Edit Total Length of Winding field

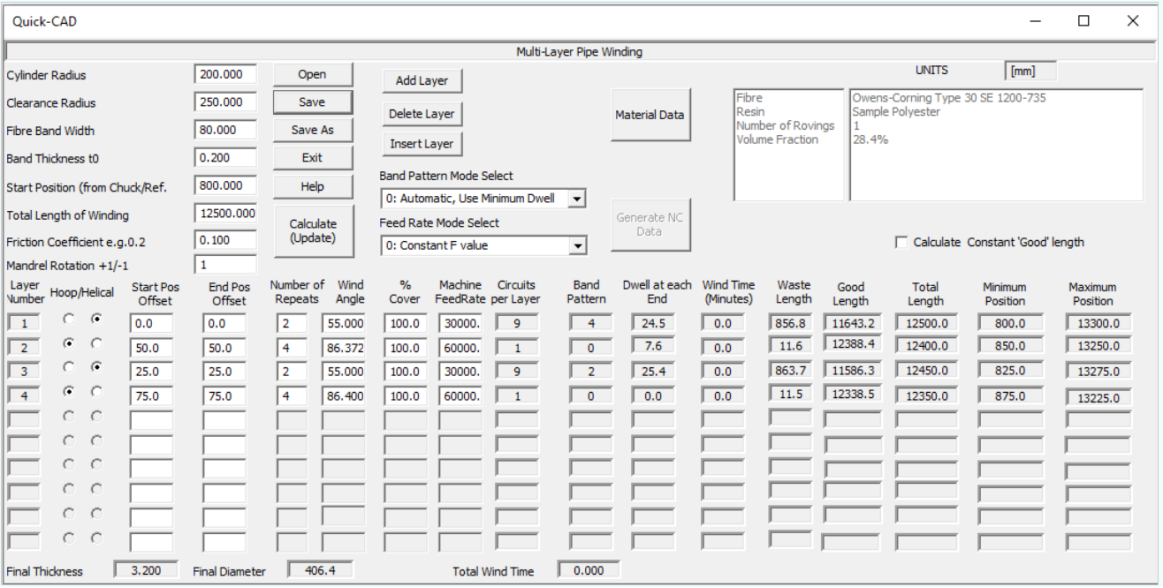[225, 214]
